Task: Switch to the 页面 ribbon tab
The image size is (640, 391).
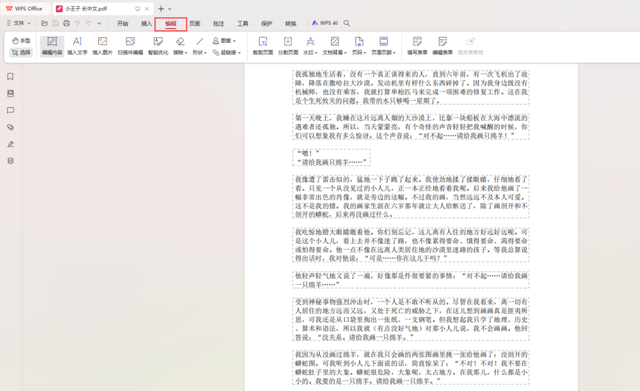Action: coord(195,24)
